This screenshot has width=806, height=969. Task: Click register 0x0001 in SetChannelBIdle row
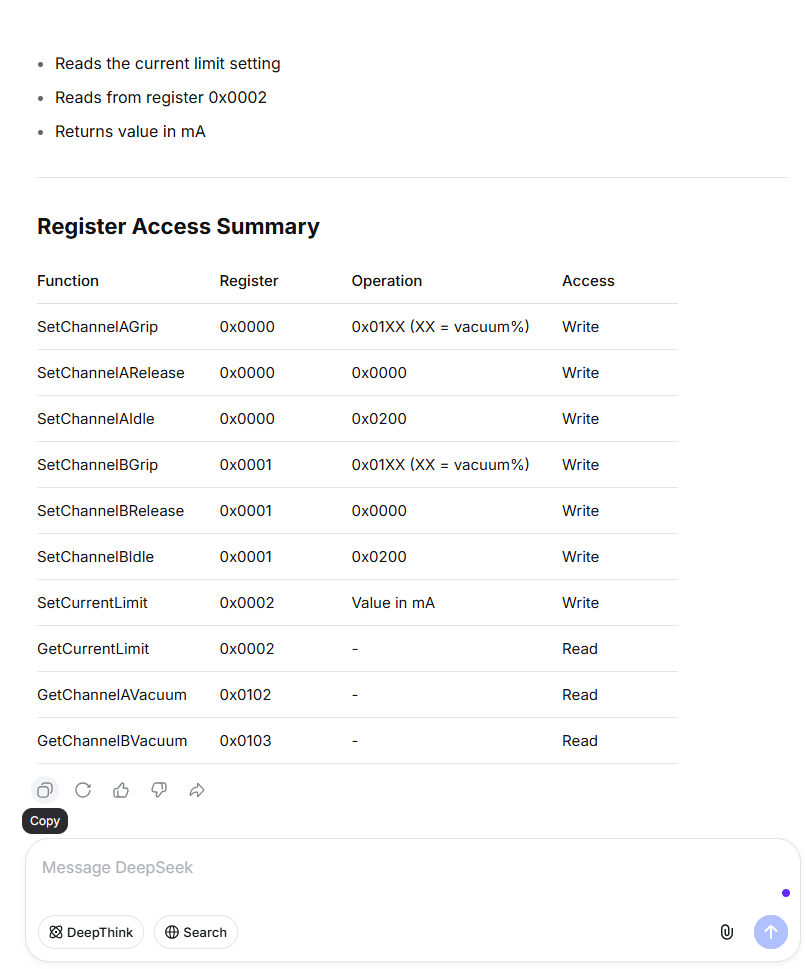(245, 556)
